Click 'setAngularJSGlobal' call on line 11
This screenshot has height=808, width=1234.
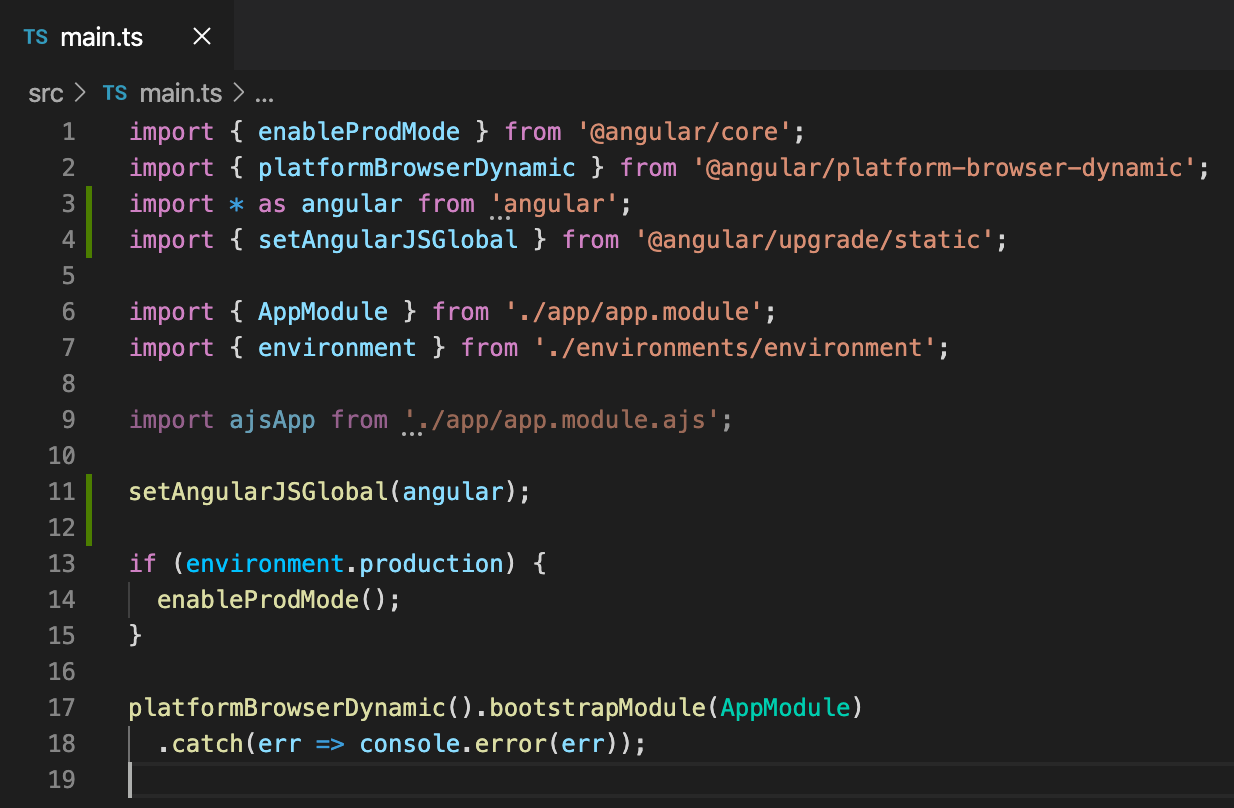point(258,492)
